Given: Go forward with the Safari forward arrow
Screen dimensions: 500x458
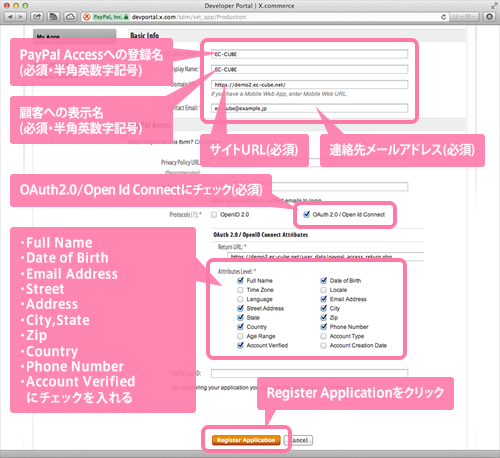Looking at the screenshot, I should [21, 17].
